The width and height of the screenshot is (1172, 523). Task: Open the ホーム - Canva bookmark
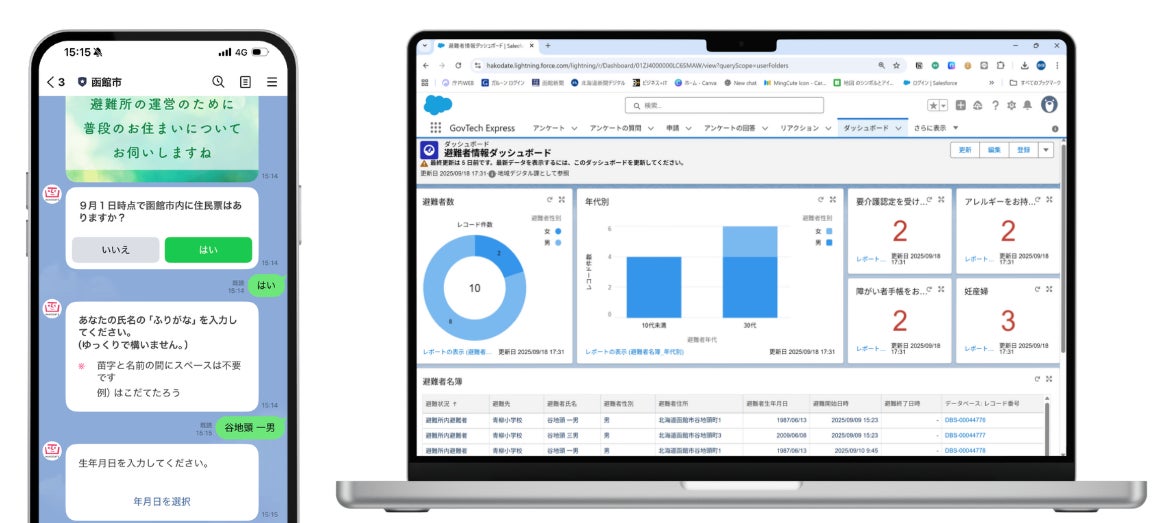tap(697, 83)
